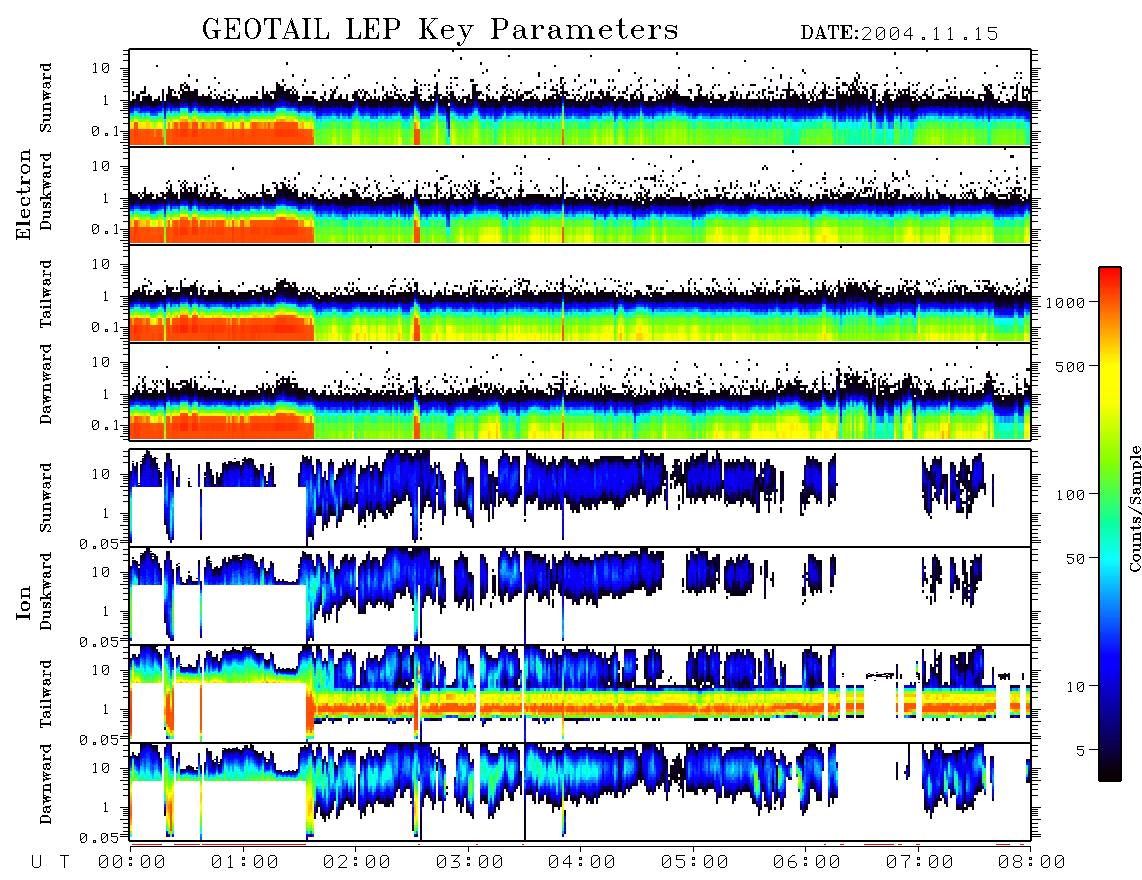The height and width of the screenshot is (880, 1142).
Task: Click the Electron 'Dawnward' panel label
Action: 45,384
